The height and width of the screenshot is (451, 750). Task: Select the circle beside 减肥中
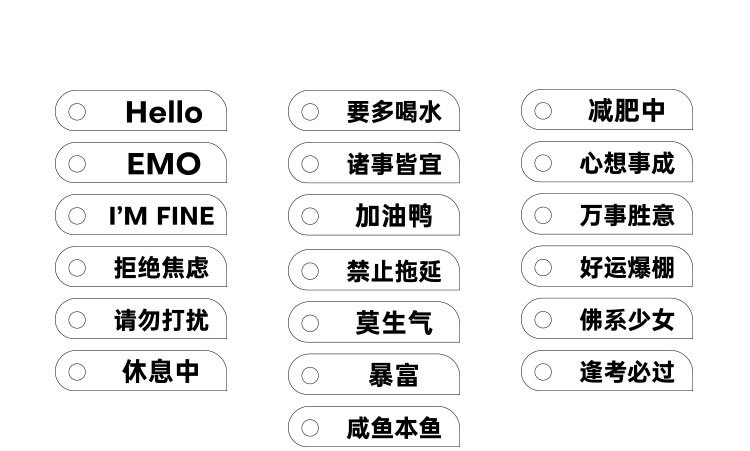click(x=543, y=110)
